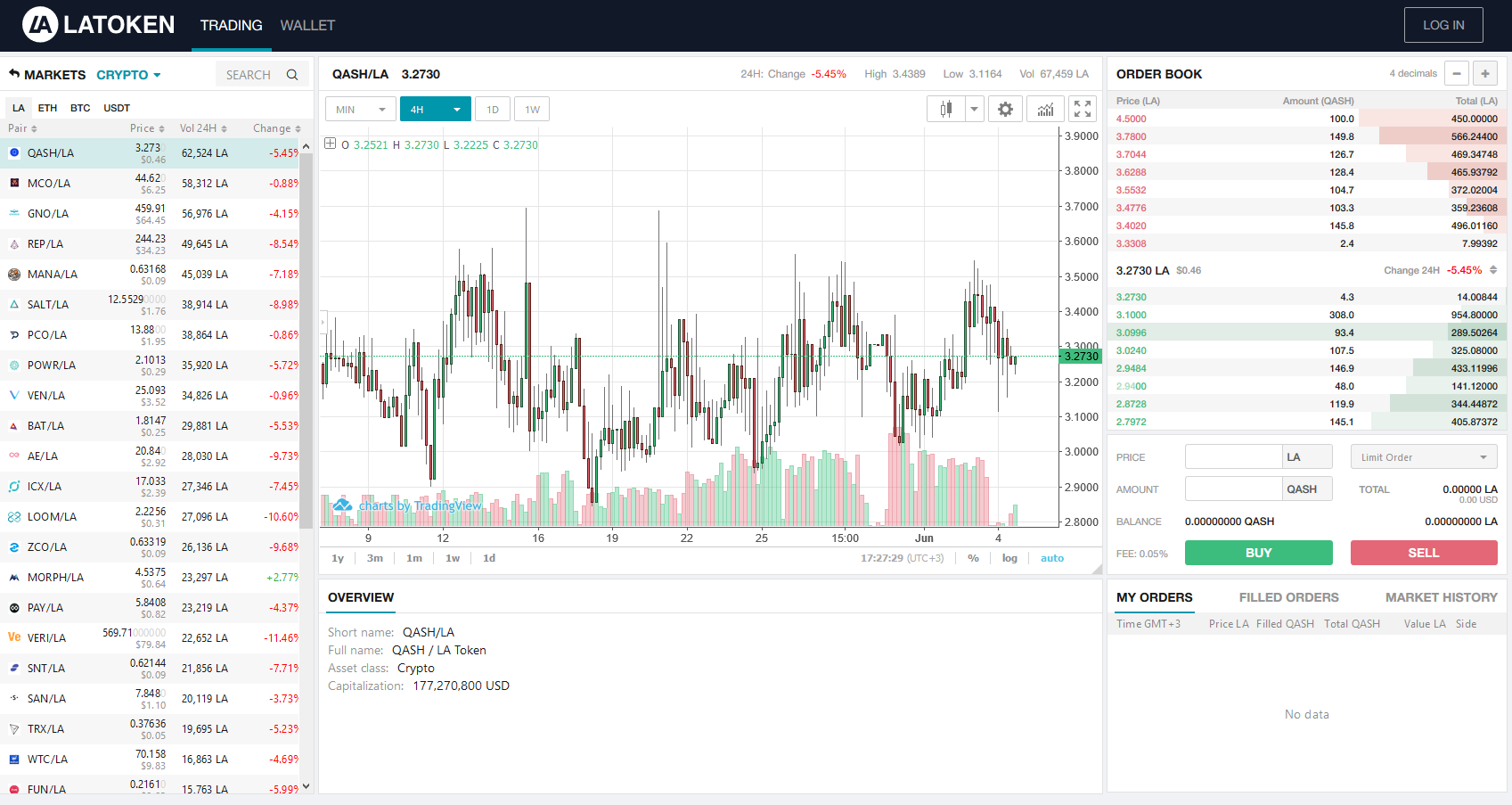This screenshot has height=805, width=1512.
Task: Click the PAY/LA coin icon
Action: pos(14,607)
